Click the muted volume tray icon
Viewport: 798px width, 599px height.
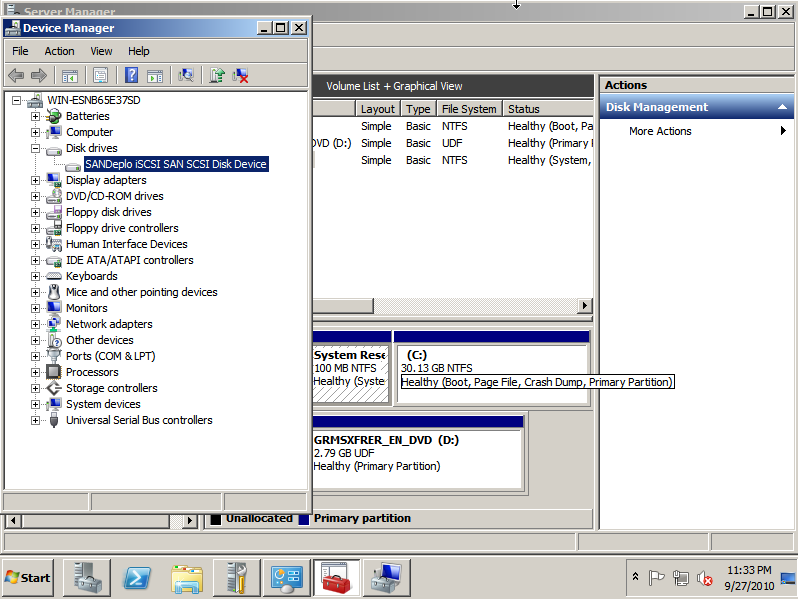coord(704,578)
